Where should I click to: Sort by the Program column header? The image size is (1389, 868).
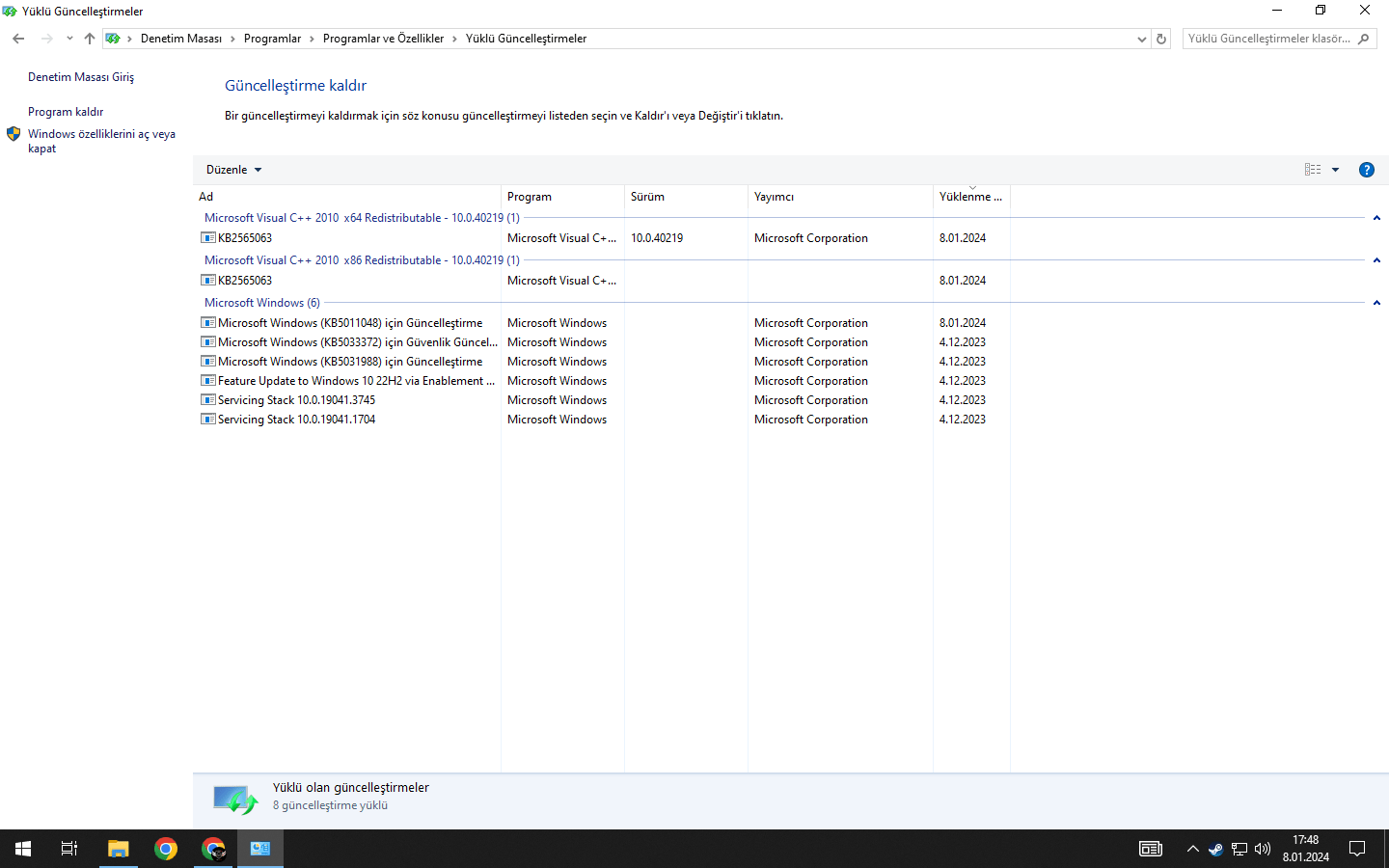pos(562,197)
